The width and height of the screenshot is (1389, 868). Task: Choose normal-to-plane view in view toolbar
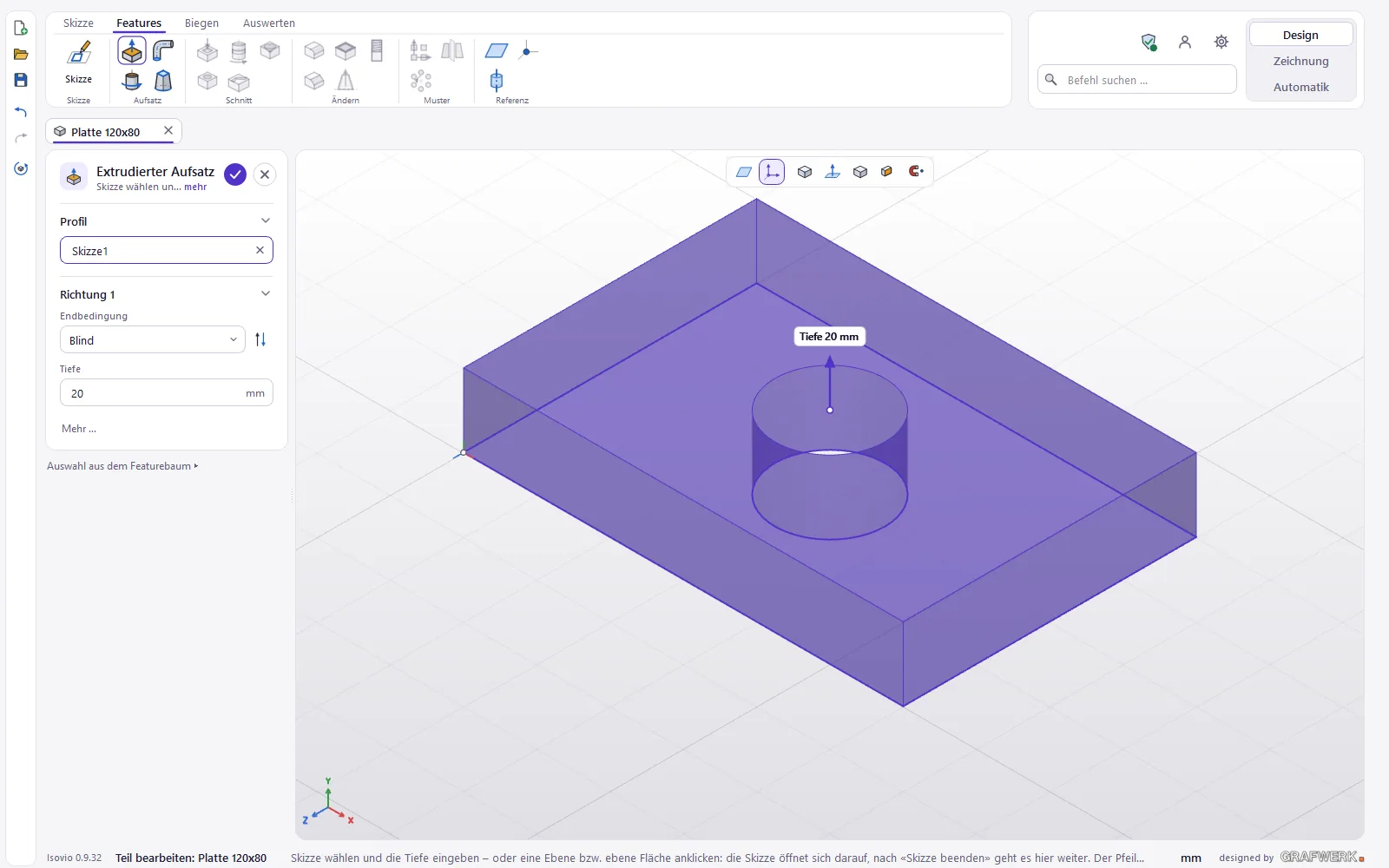(833, 171)
